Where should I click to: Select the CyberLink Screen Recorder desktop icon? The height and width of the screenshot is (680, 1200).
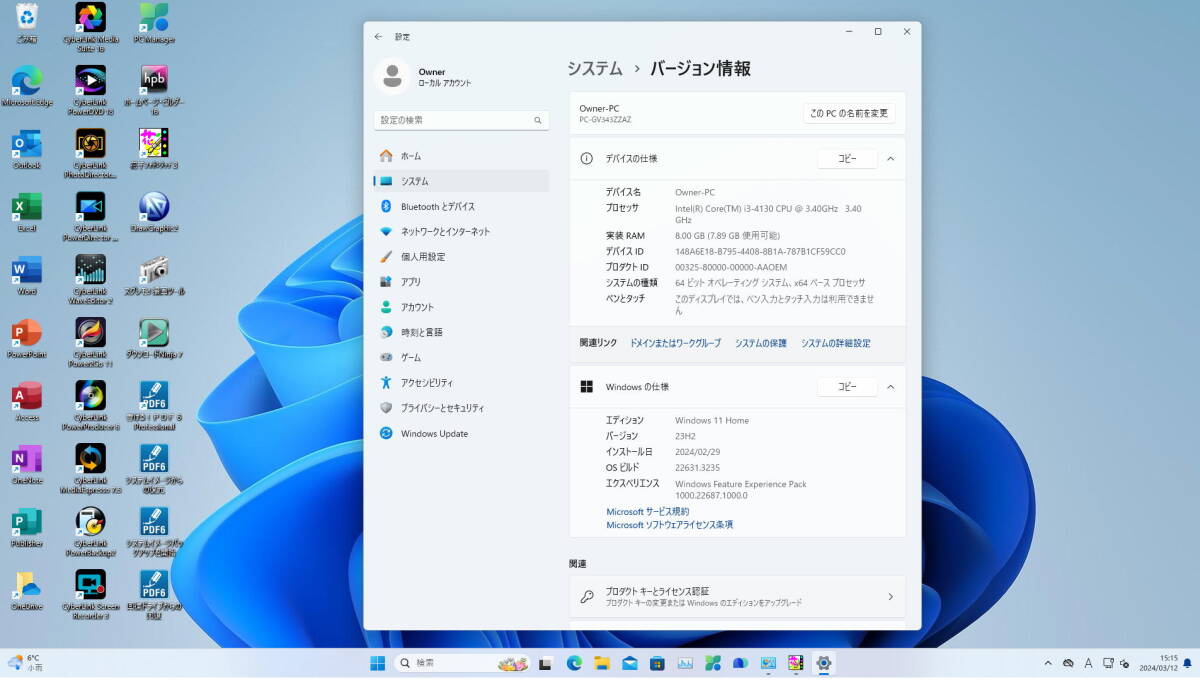90,594
